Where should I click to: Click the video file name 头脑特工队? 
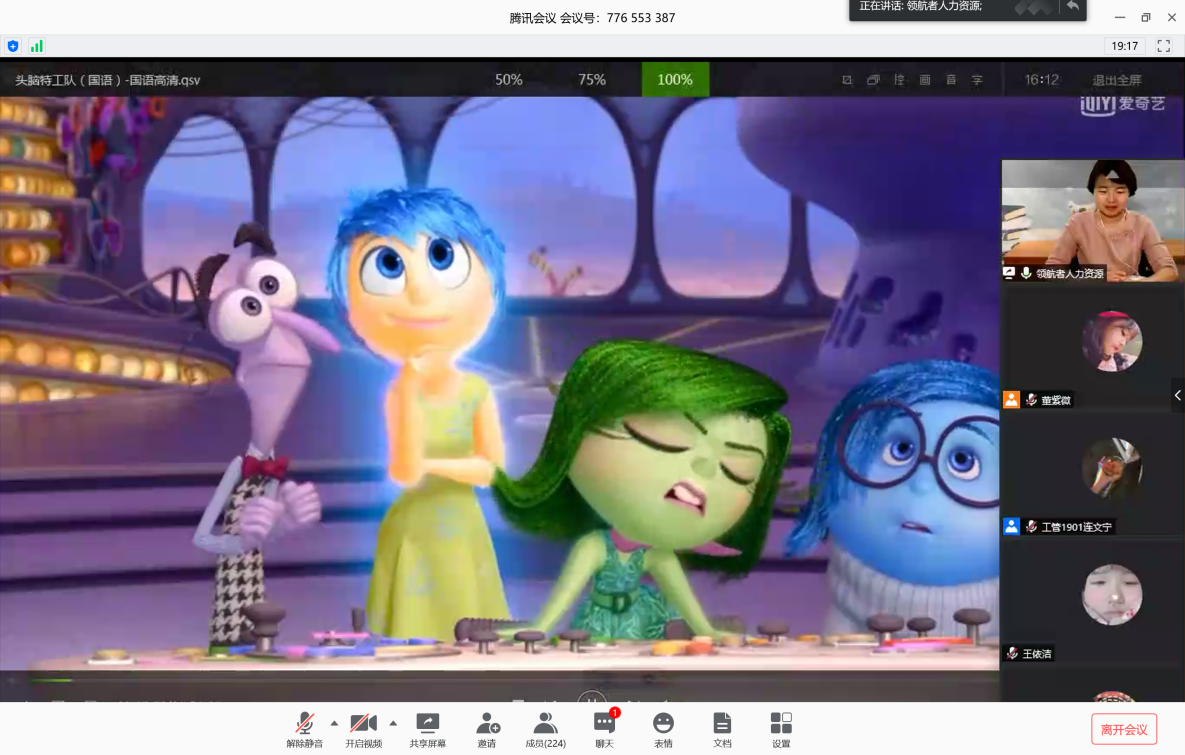[107, 80]
